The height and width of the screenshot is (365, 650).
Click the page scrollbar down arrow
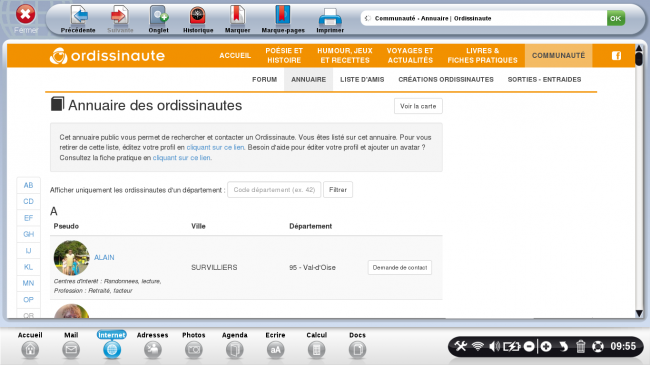(639, 314)
